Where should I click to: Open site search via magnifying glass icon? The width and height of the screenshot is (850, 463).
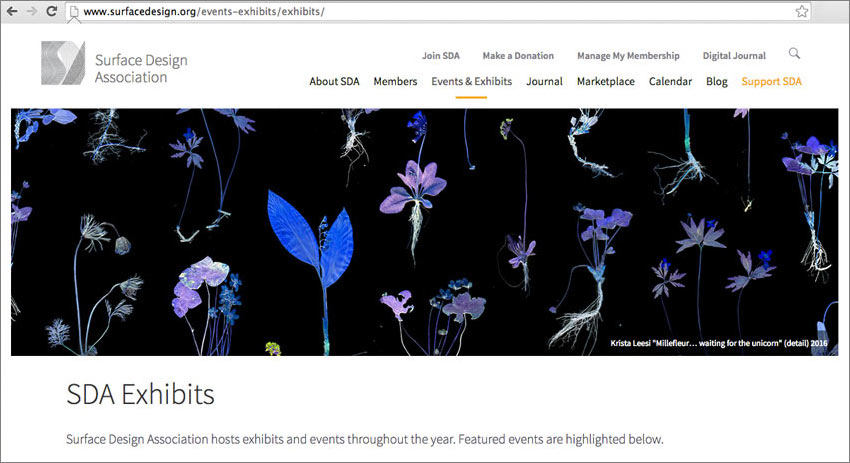794,53
